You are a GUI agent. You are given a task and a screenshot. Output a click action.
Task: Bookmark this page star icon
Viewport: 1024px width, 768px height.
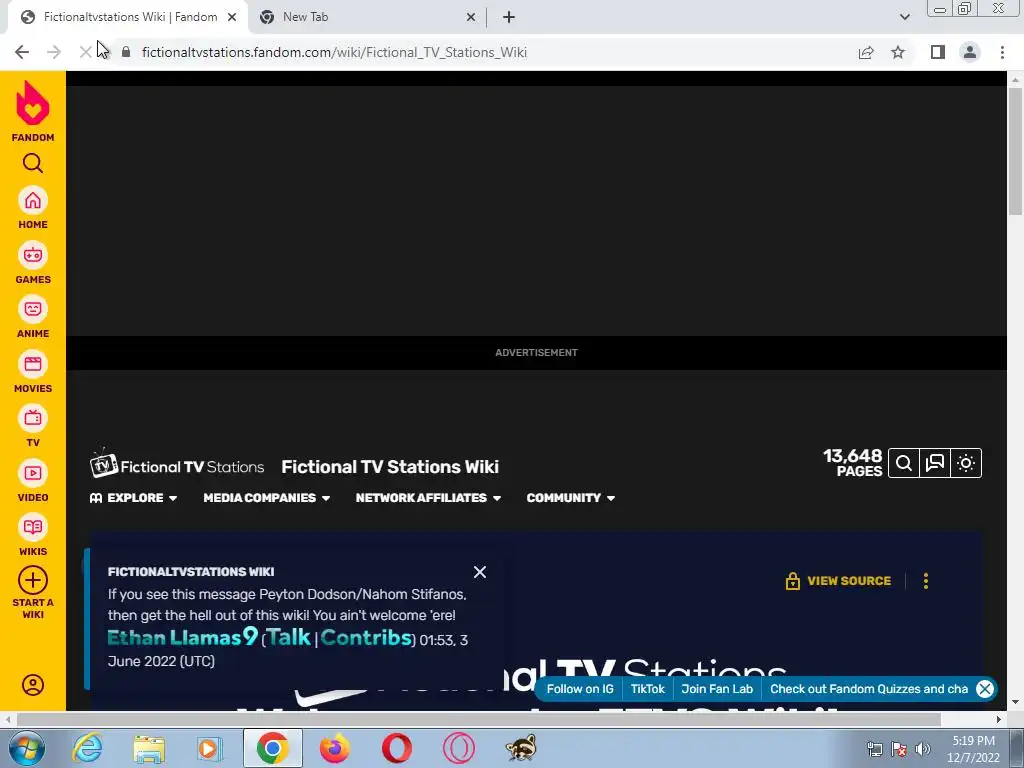[898, 52]
